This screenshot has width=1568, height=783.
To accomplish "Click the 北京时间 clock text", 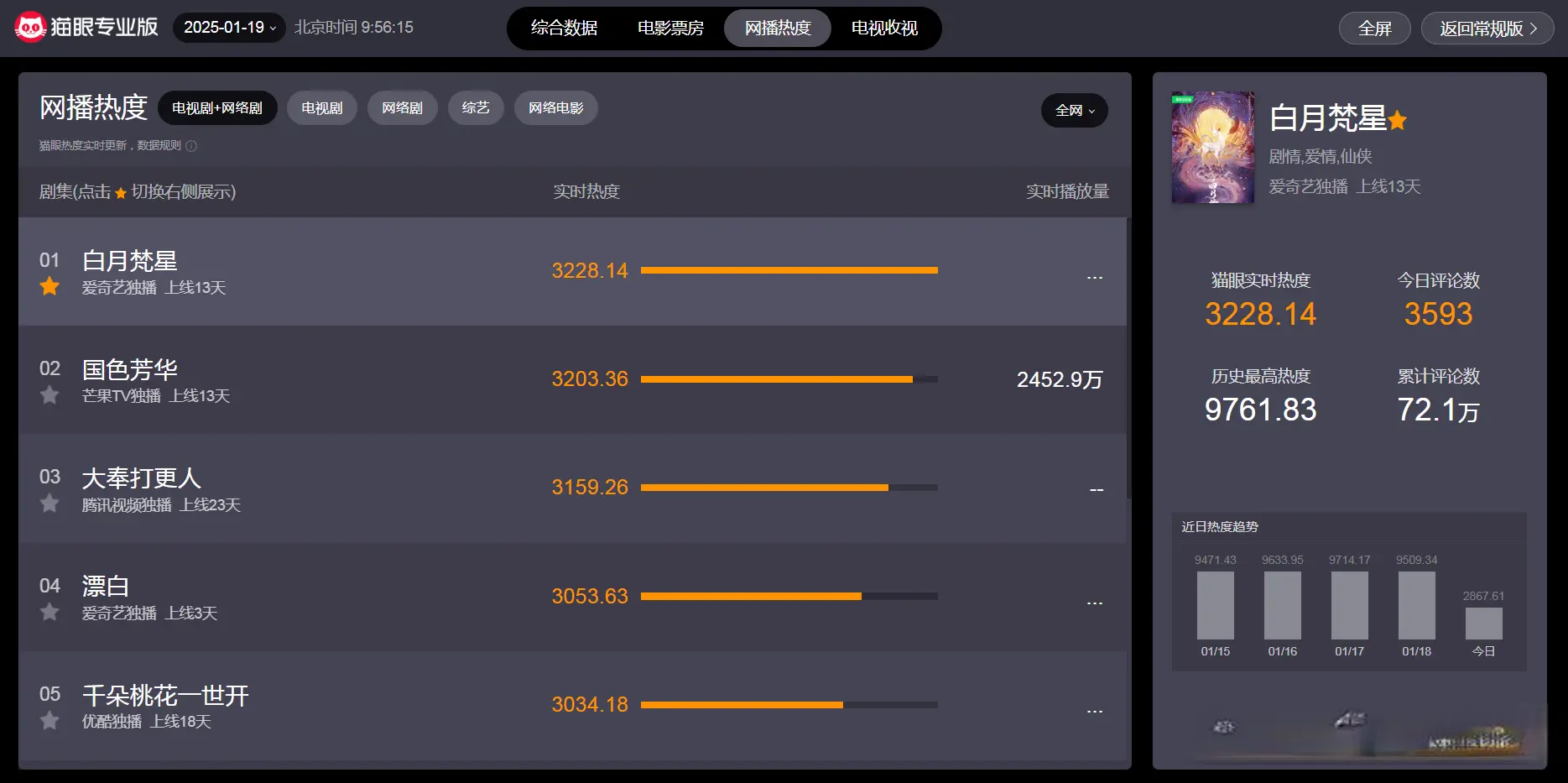I will coord(353,28).
